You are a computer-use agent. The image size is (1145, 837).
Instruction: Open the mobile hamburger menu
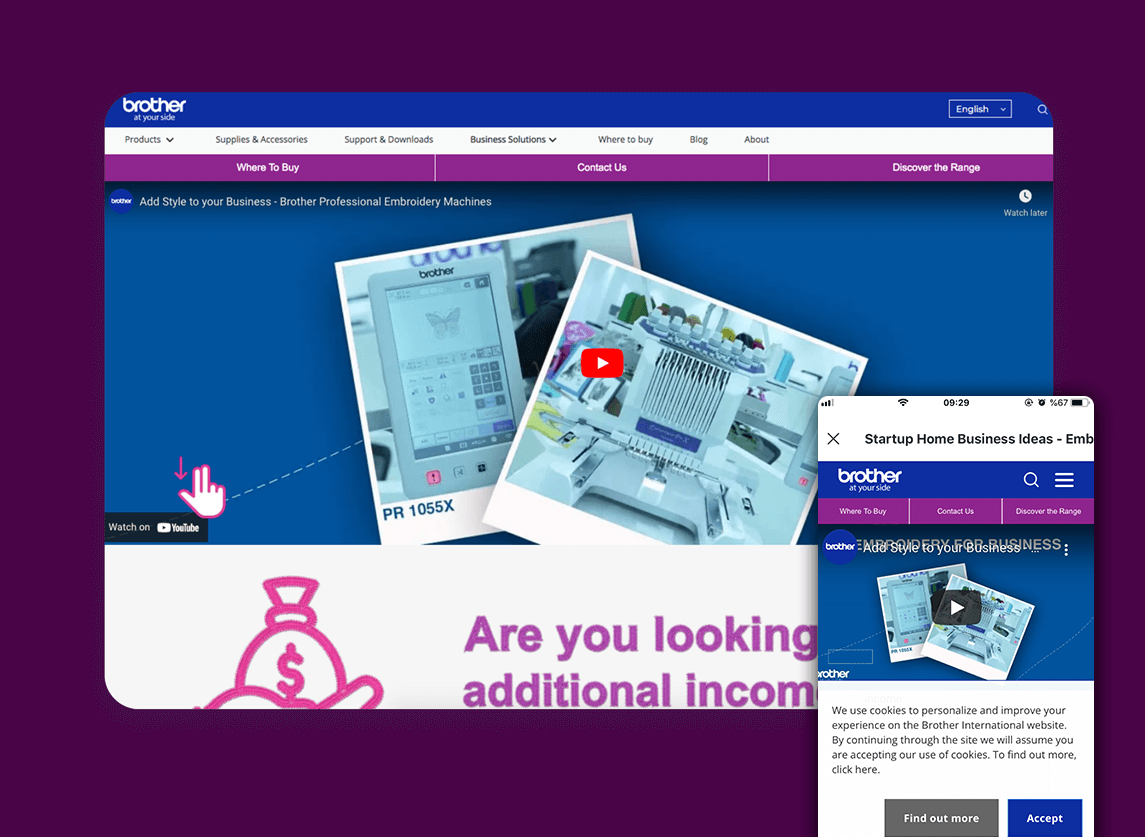pyautogui.click(x=1064, y=480)
